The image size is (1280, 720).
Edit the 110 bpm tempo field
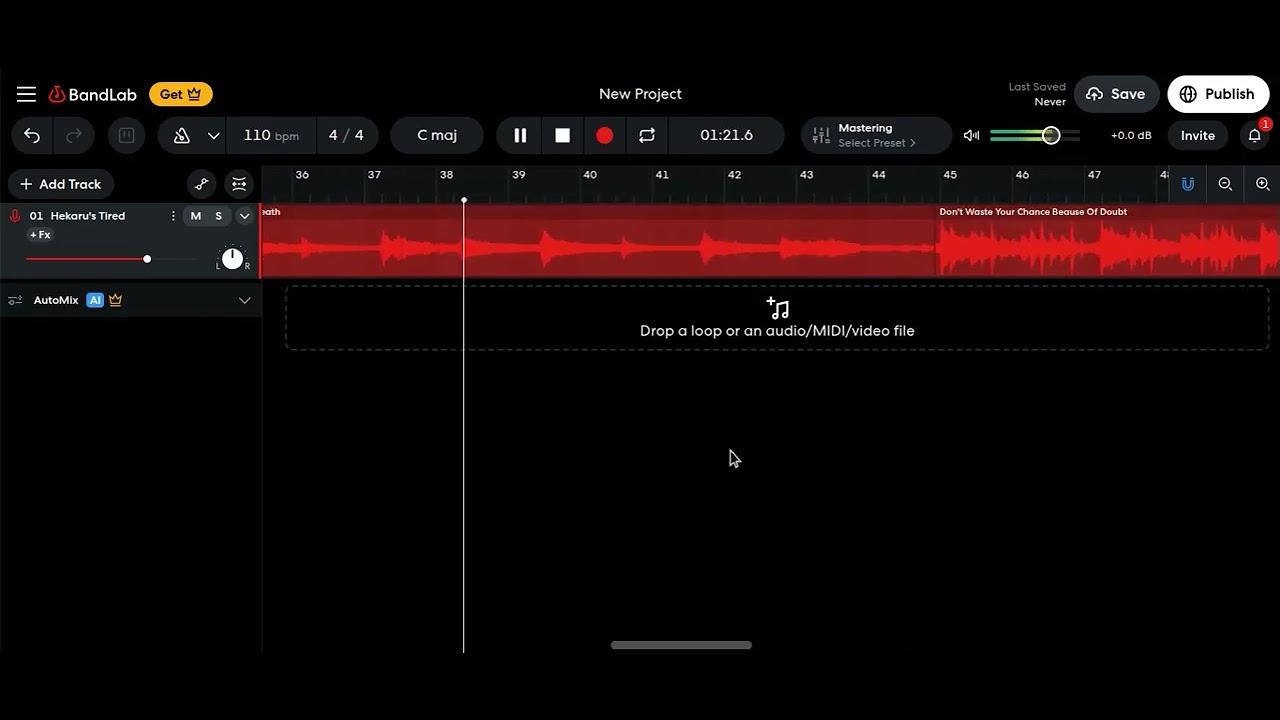click(x=271, y=135)
